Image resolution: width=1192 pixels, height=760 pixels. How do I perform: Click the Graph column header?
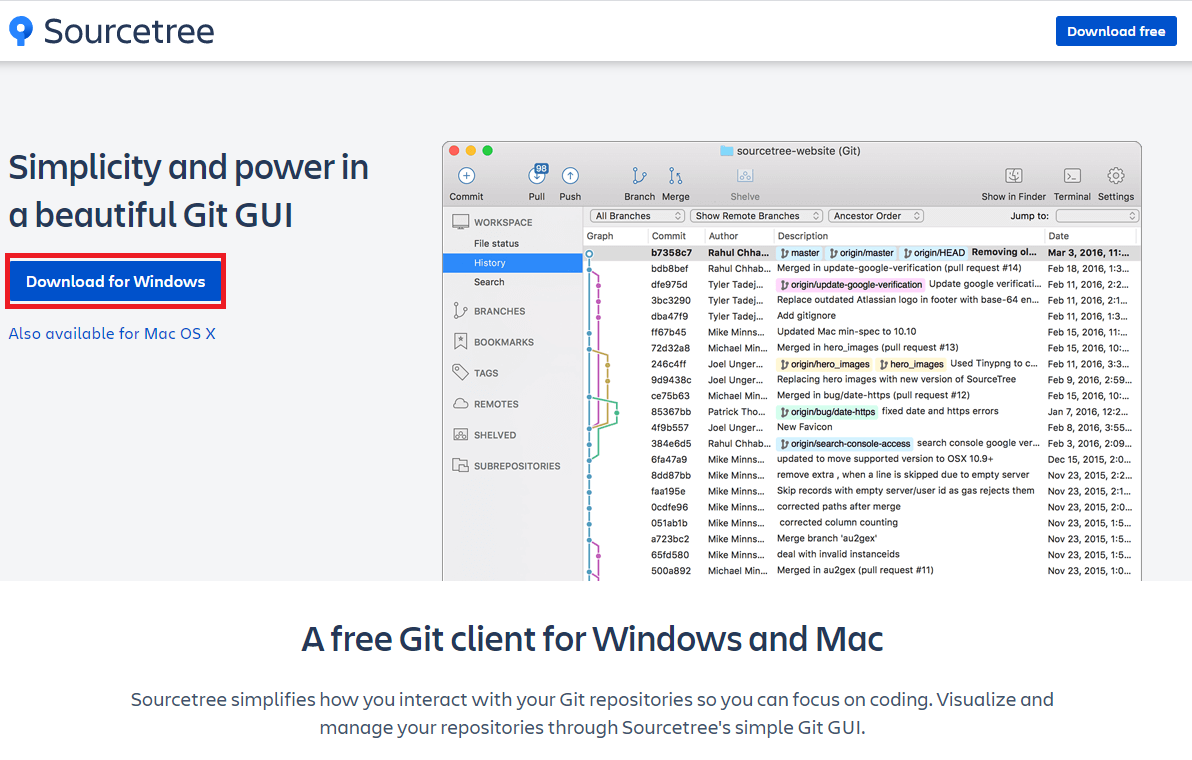(x=600, y=236)
